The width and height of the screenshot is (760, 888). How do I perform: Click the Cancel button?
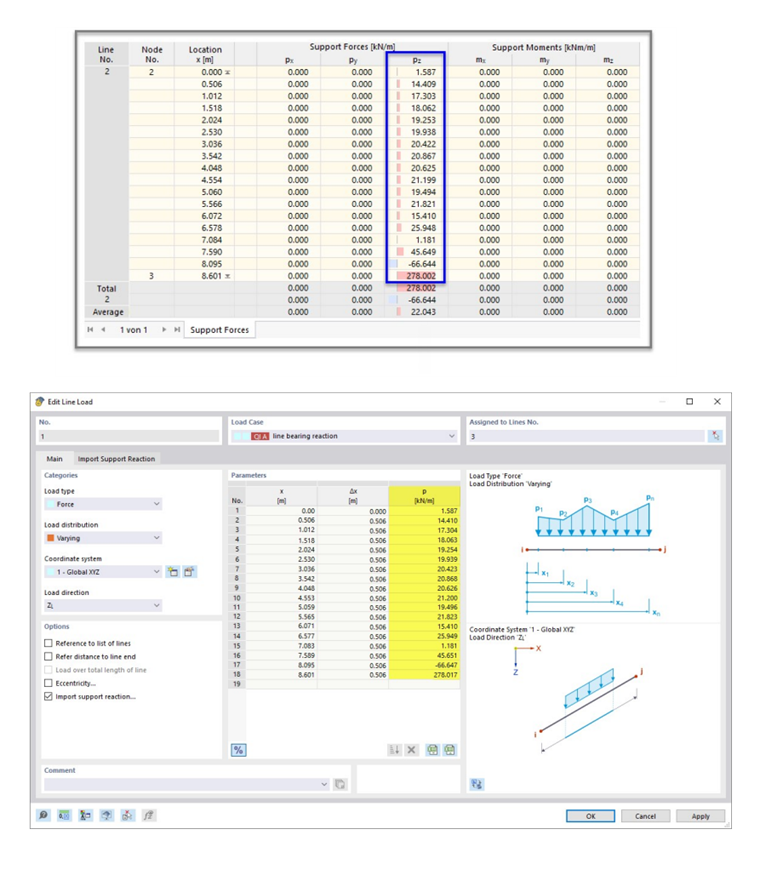[645, 816]
